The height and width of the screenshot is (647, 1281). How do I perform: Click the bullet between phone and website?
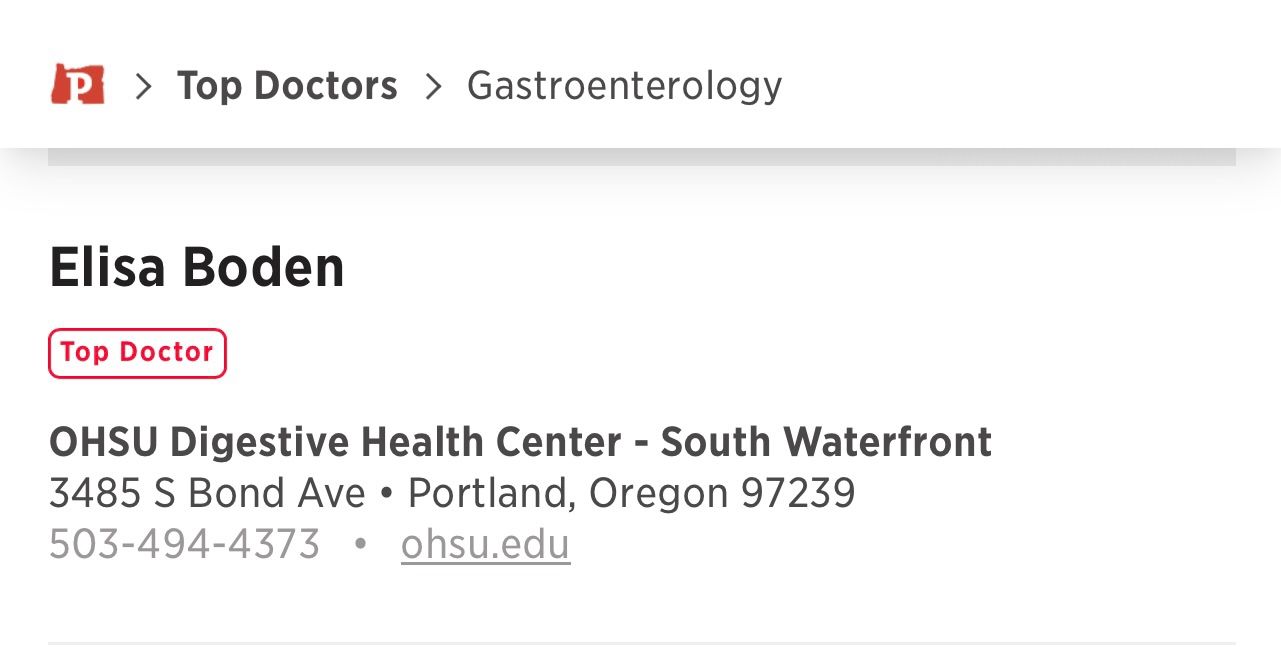[x=360, y=545]
